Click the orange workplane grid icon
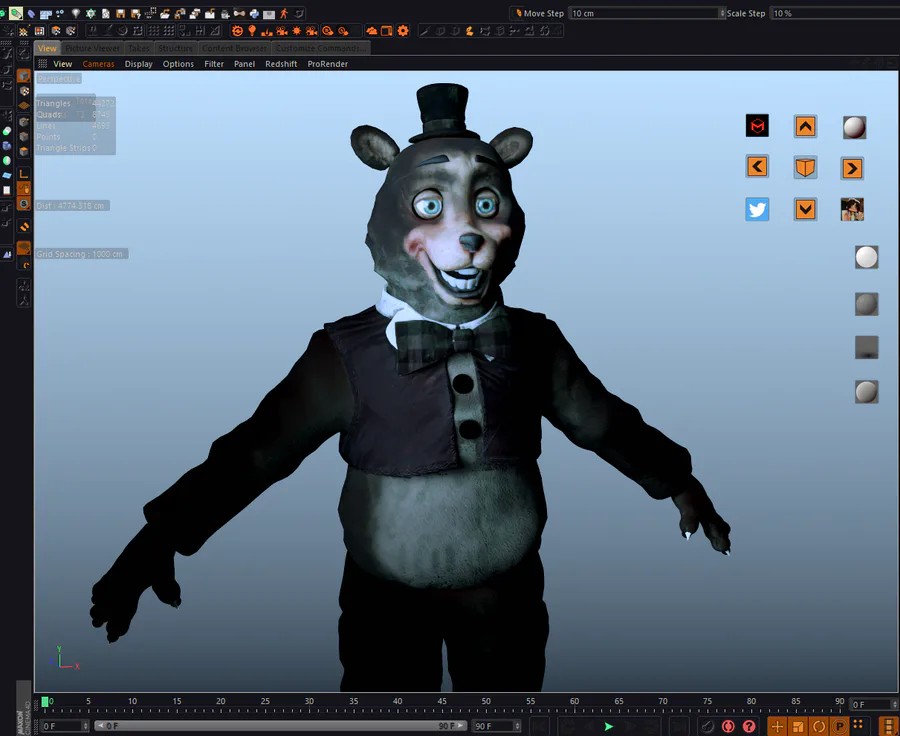The height and width of the screenshot is (736, 900). tap(24, 105)
